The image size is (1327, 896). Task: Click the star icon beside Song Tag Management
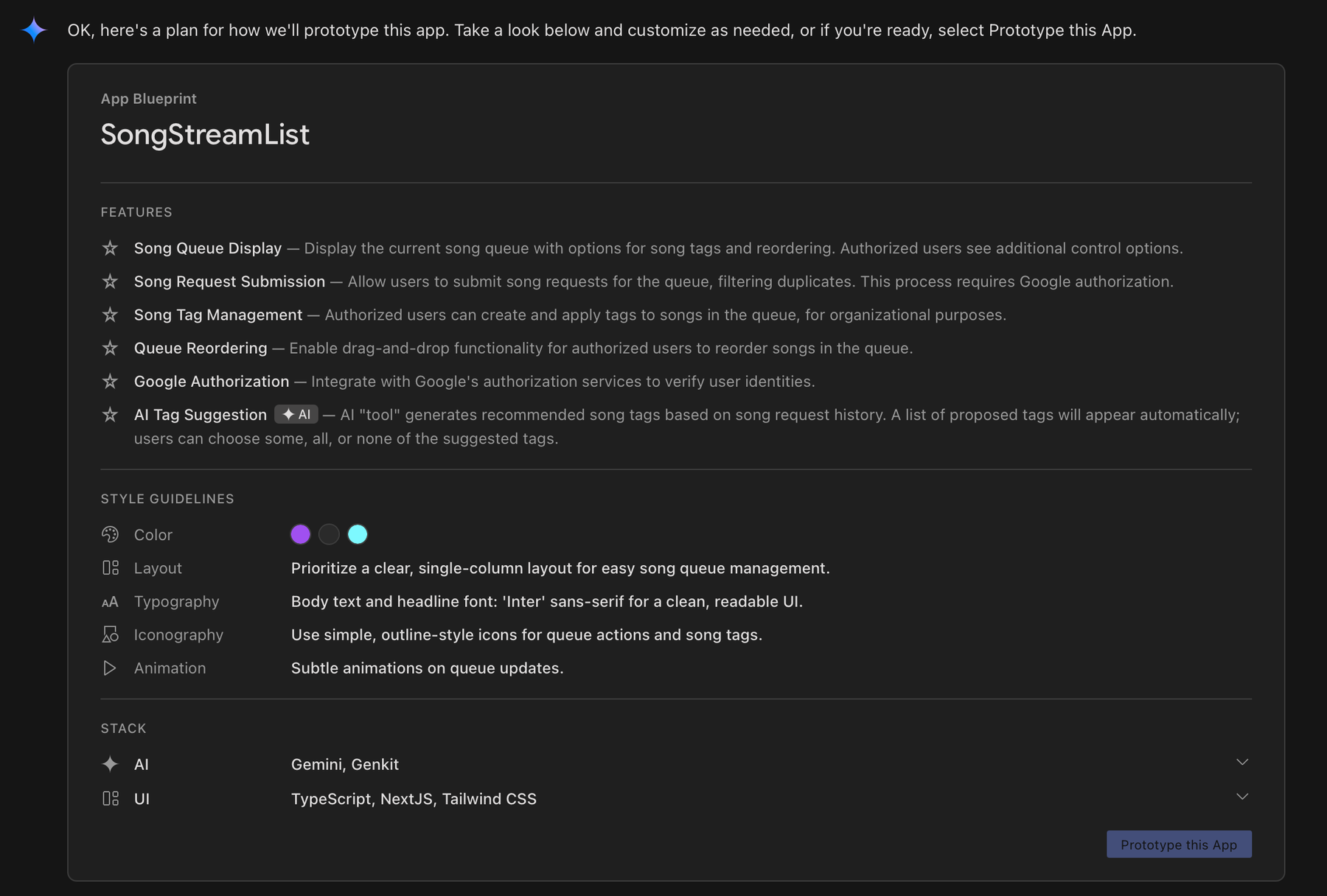110,315
